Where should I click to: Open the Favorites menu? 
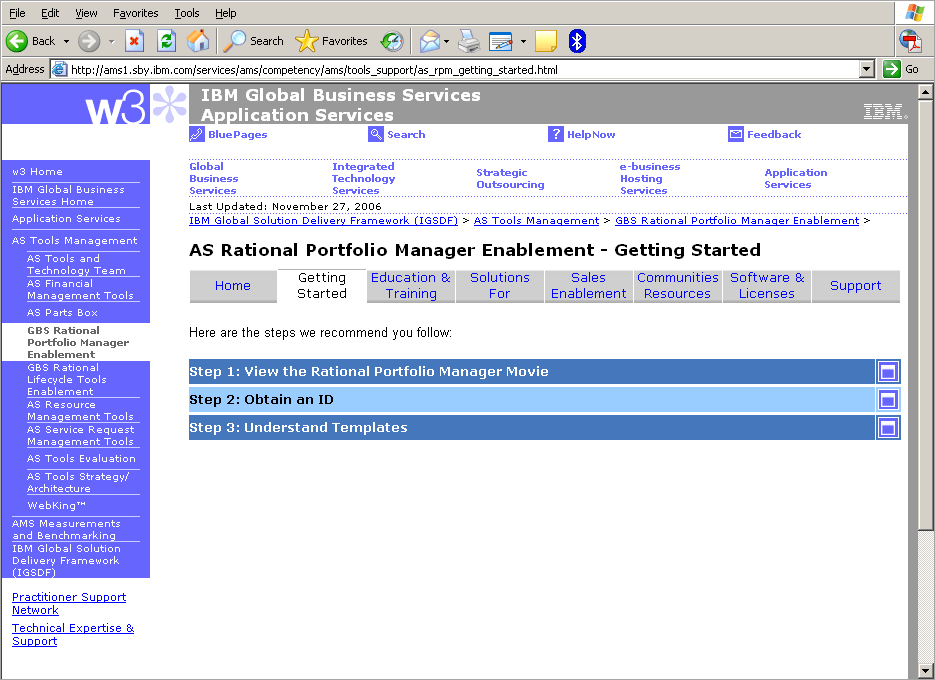136,13
